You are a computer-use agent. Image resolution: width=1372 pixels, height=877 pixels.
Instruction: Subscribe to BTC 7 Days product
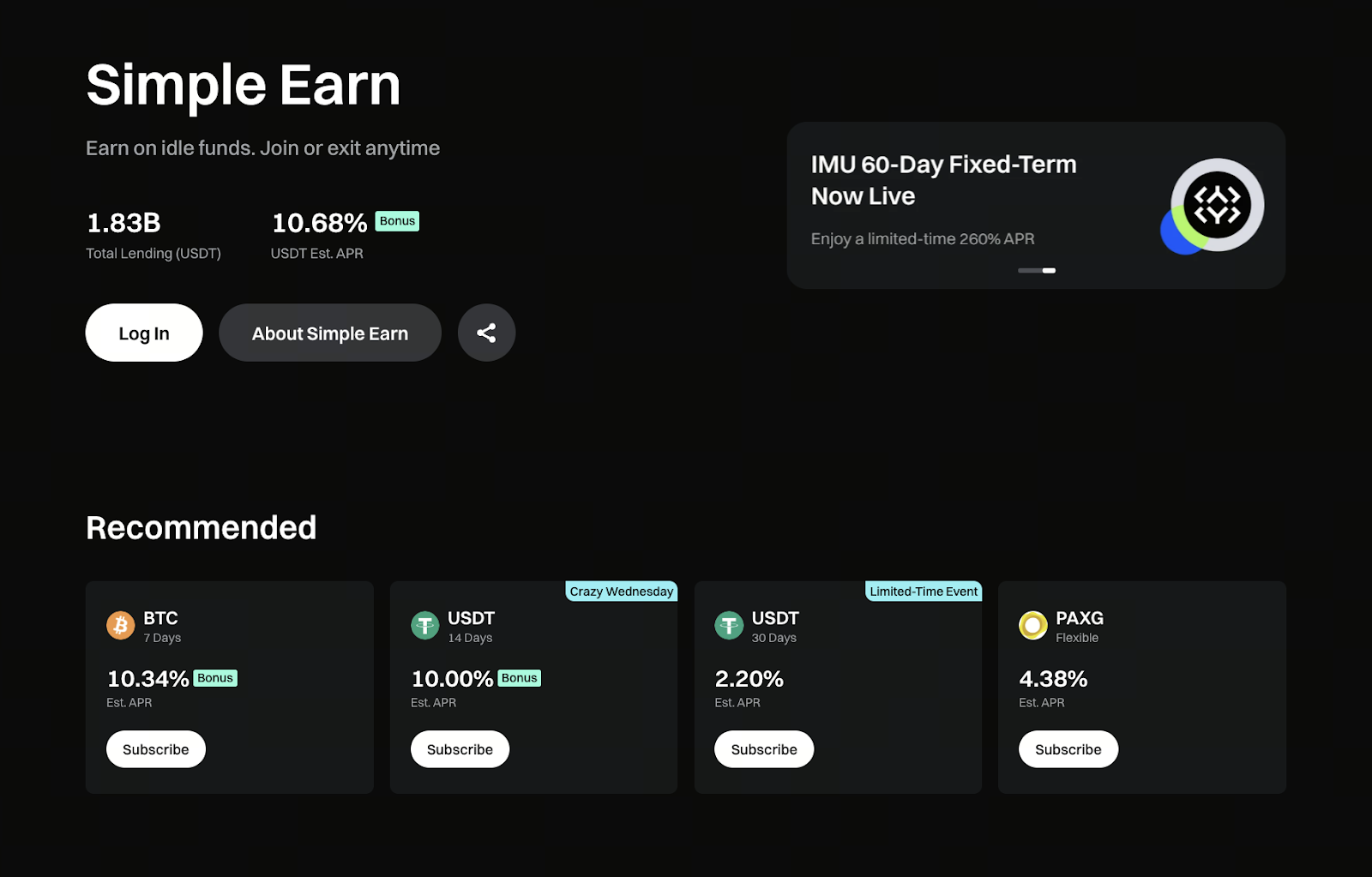pyautogui.click(x=156, y=749)
